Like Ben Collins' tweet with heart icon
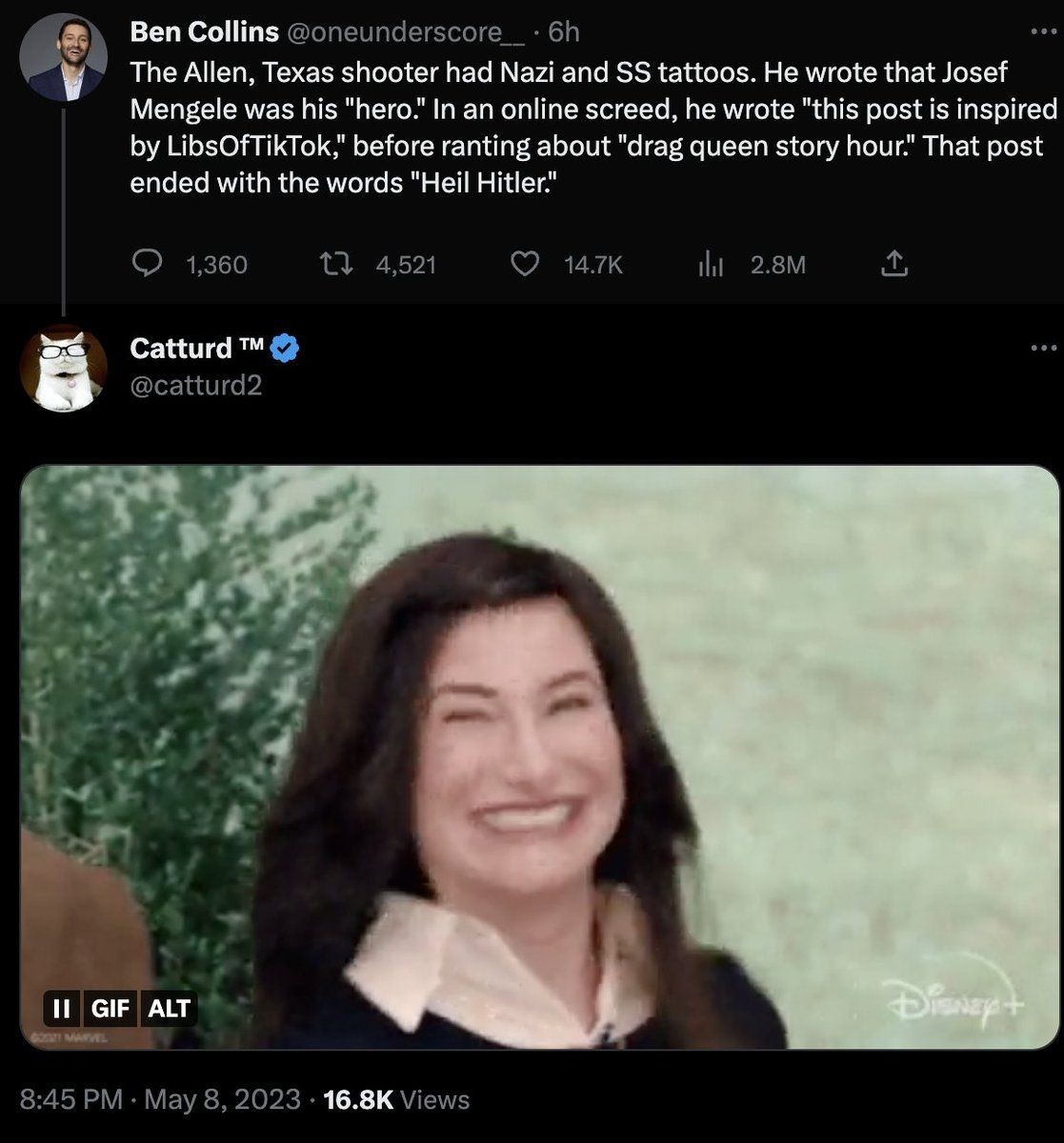The height and width of the screenshot is (1143, 1064). 525,264
